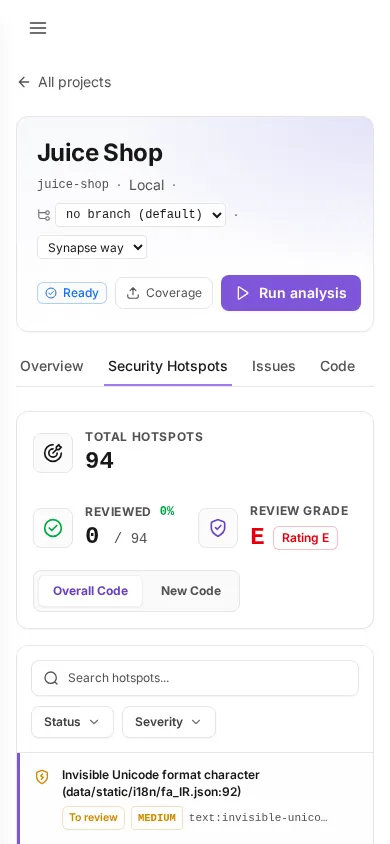
Task: Open the hamburger navigation menu
Action: [x=38, y=28]
